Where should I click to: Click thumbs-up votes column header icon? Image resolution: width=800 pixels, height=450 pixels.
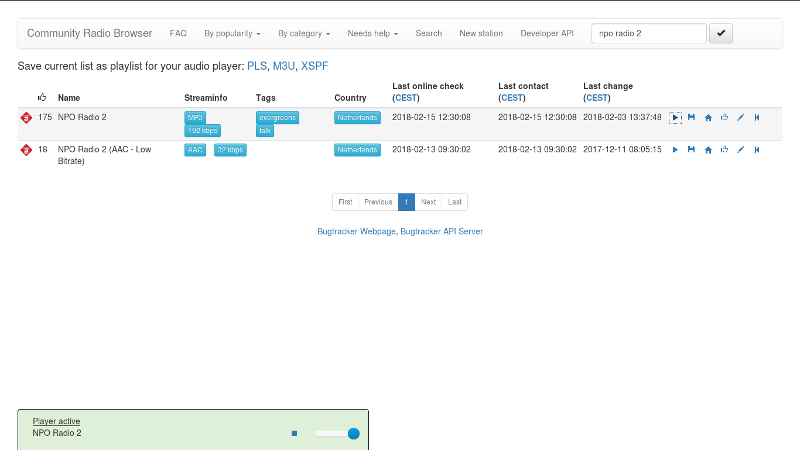pos(42,97)
